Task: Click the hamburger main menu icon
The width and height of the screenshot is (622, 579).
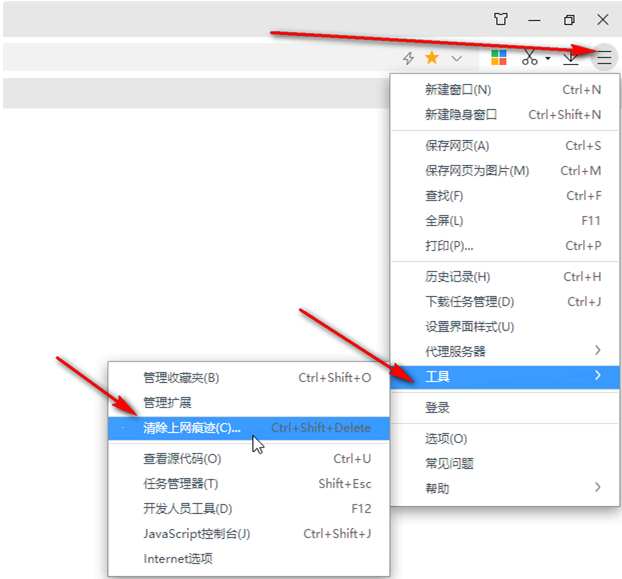Action: click(604, 58)
